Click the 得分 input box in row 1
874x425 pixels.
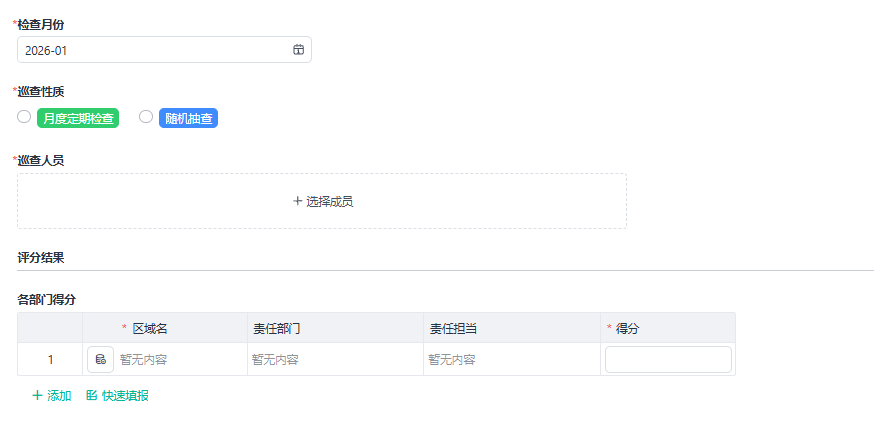click(668, 360)
